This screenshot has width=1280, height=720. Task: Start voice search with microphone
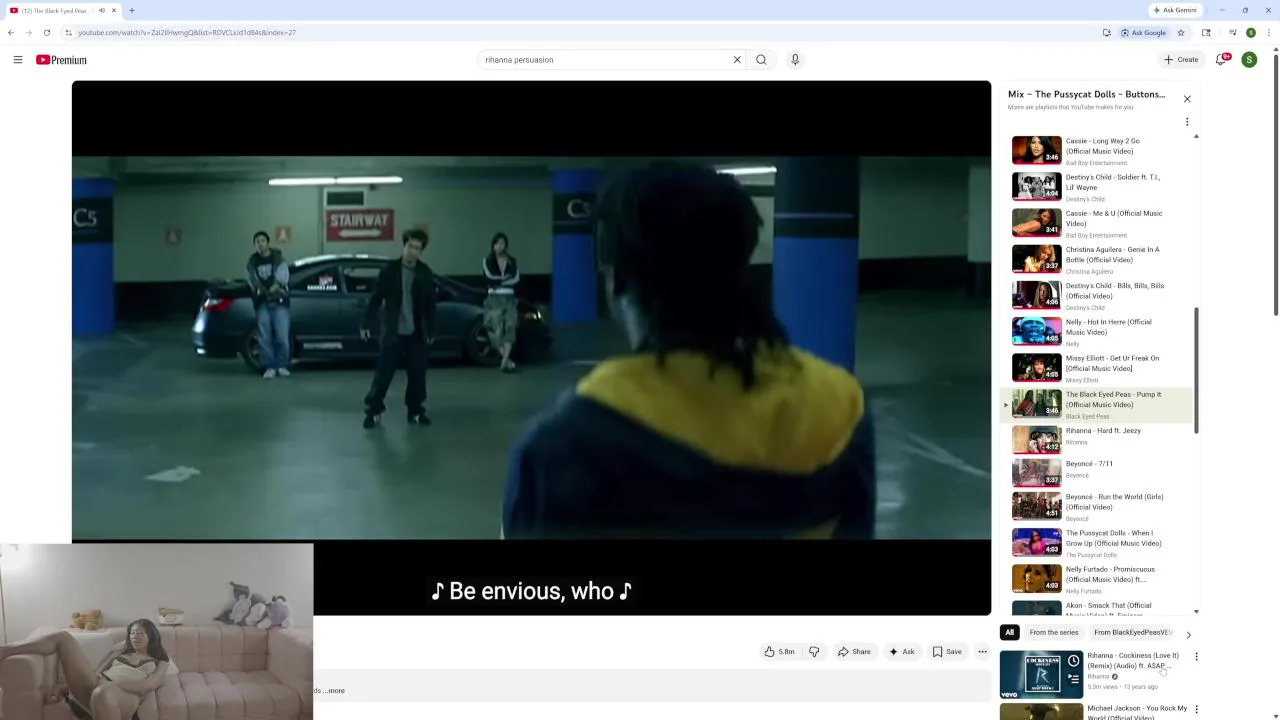point(795,60)
